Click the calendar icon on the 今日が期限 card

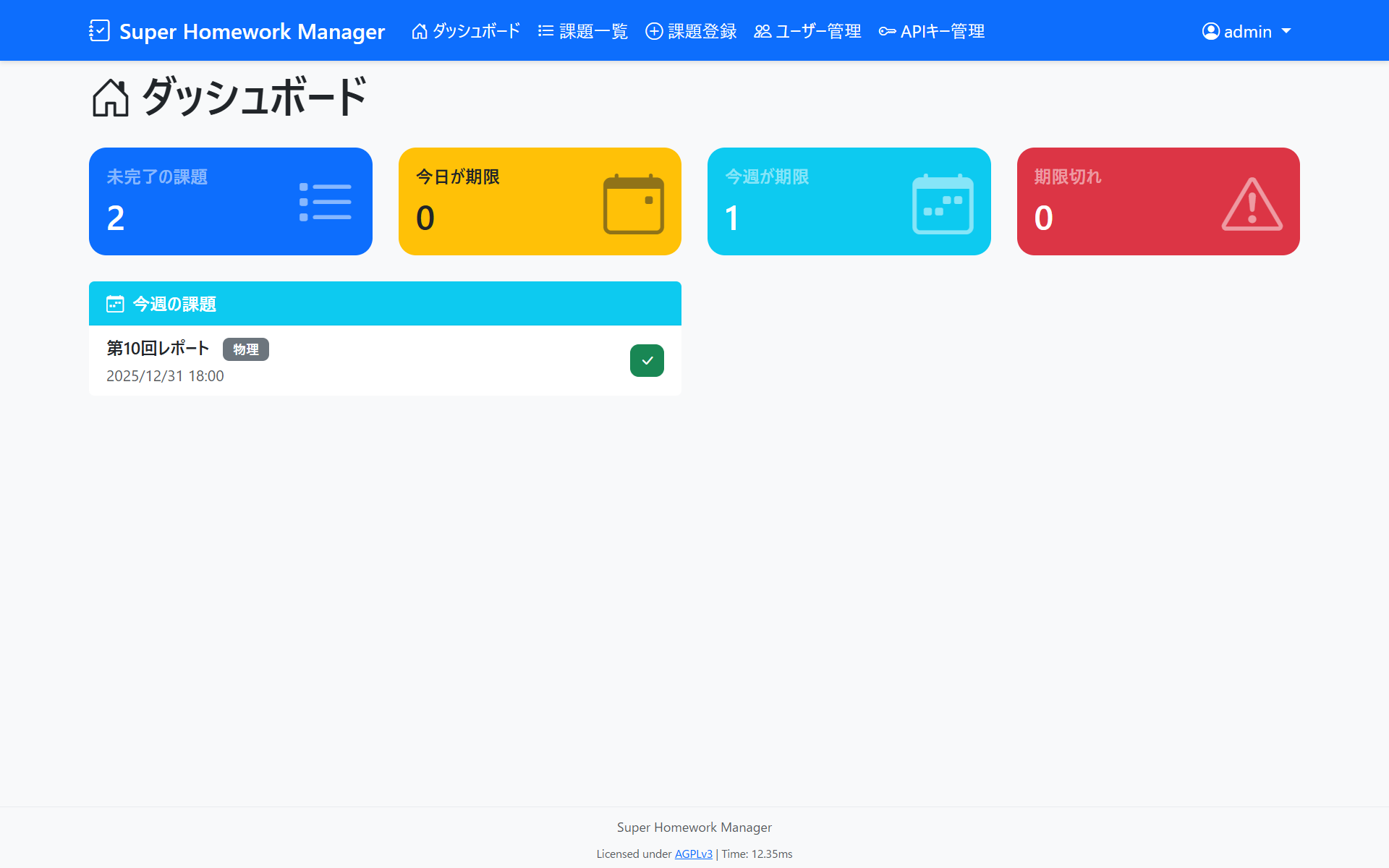(633, 205)
